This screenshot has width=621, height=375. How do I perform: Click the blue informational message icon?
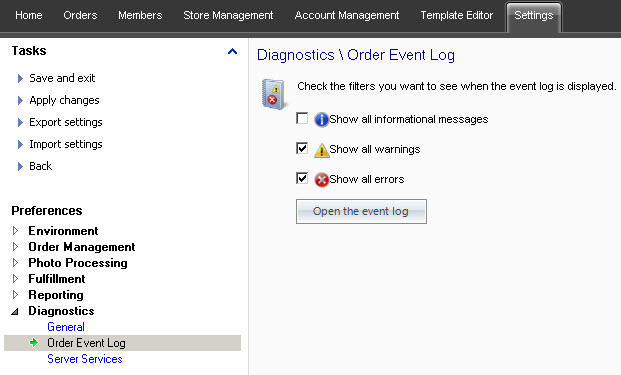click(x=321, y=119)
